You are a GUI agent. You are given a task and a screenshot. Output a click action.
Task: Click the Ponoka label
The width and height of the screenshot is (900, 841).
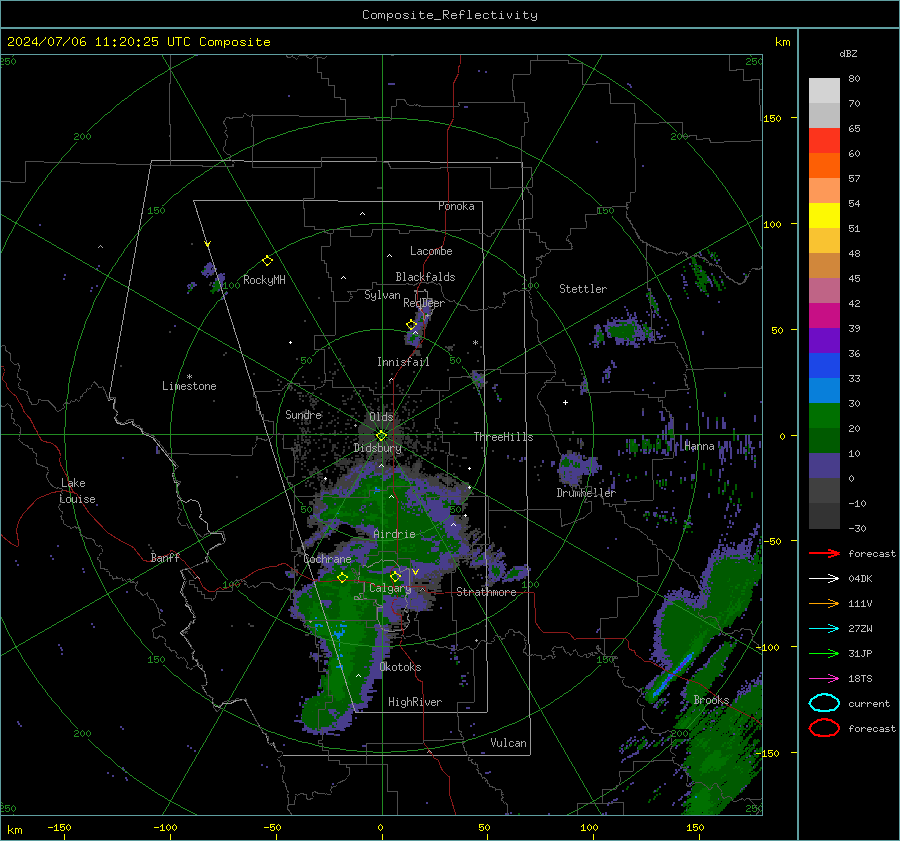click(x=456, y=206)
